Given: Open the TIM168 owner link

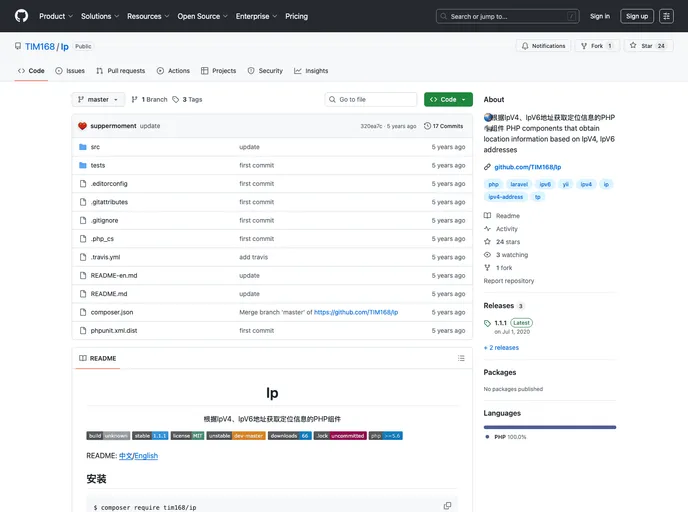Looking at the screenshot, I should [x=39, y=47].
